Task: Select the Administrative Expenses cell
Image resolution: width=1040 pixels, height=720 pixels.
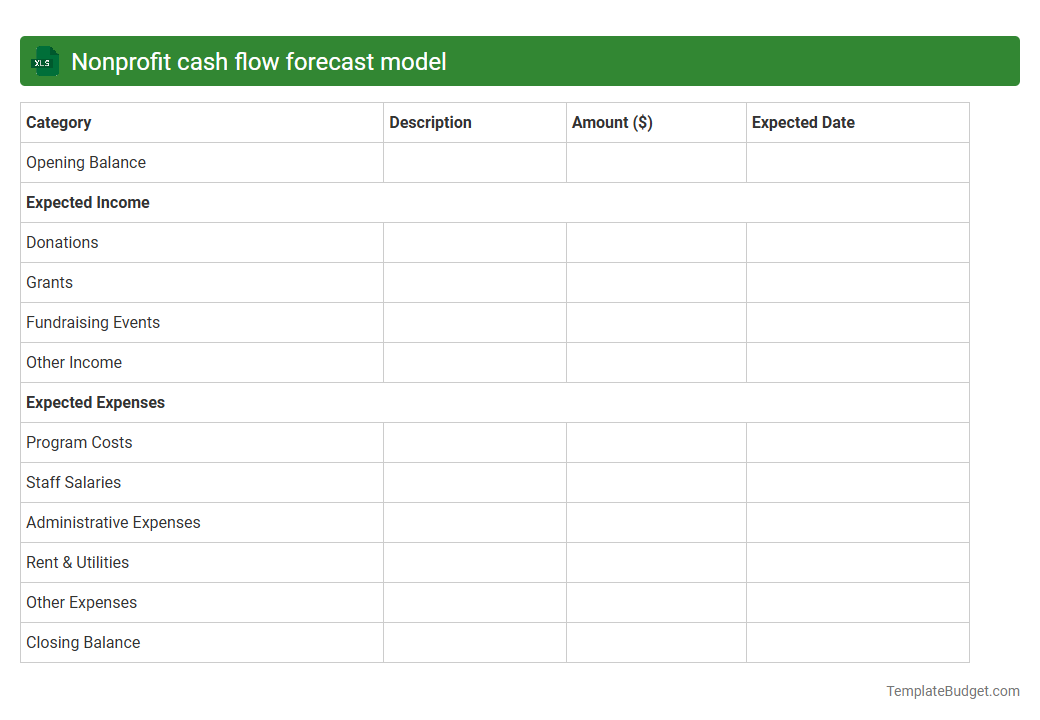Action: coord(113,522)
